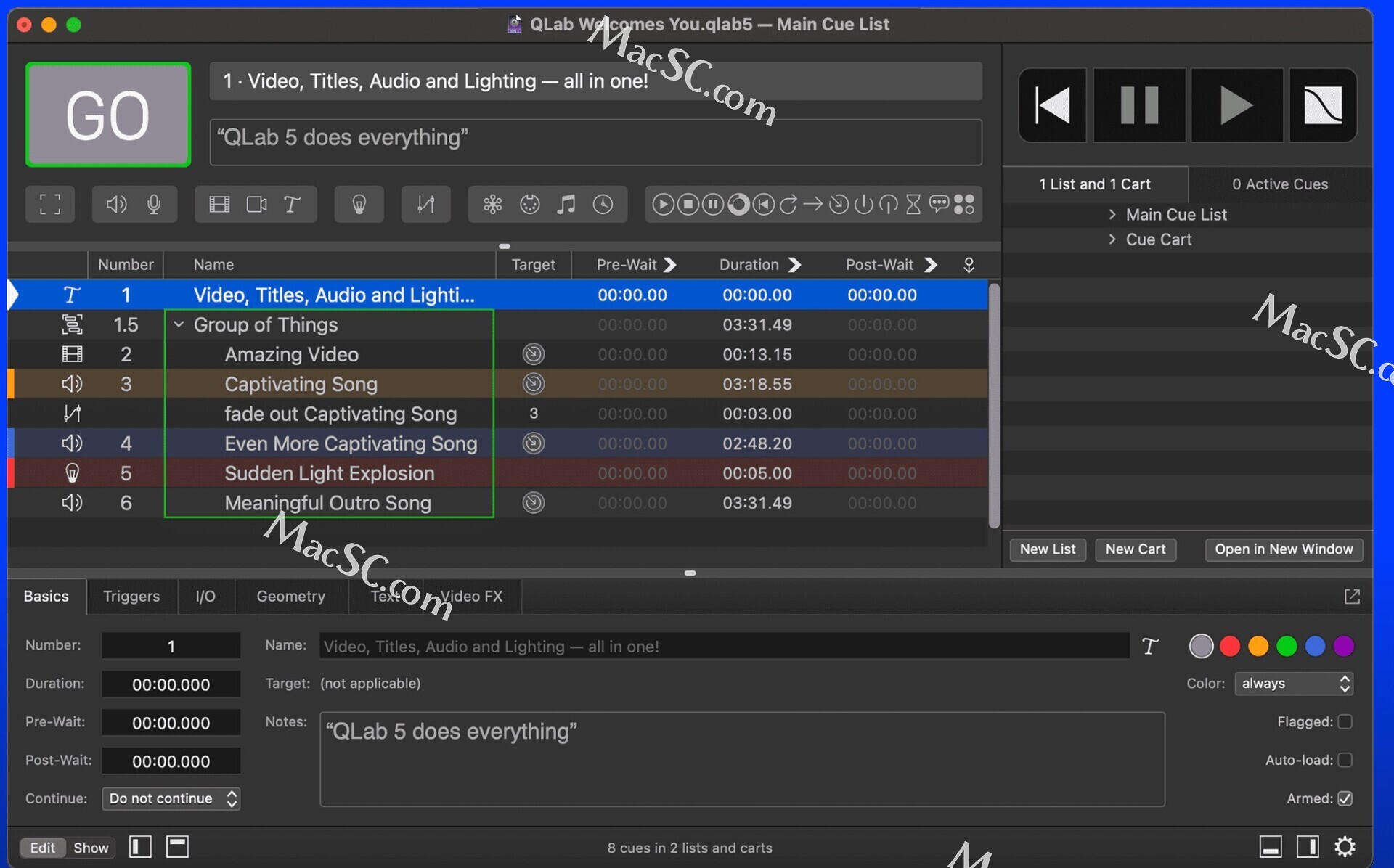Screen dimensions: 1394x868
Task: Add a Reset cue from toolbox
Action: [x=763, y=205]
